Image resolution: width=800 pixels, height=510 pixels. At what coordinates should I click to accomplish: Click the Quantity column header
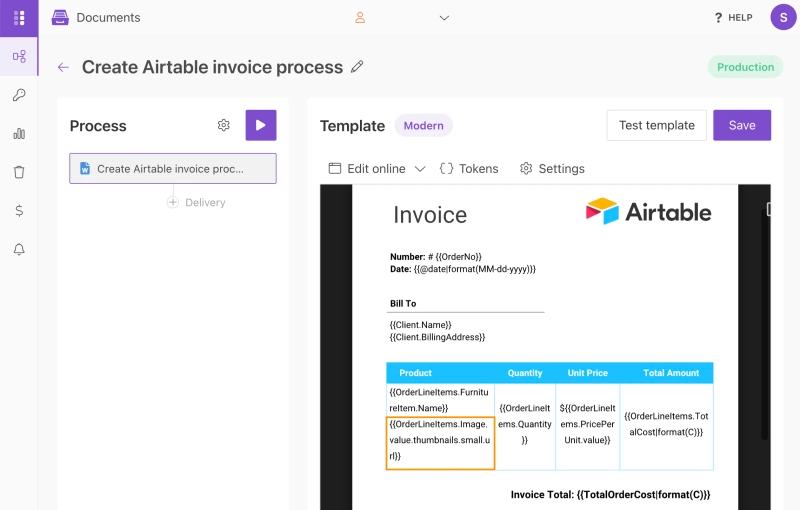[524, 373]
